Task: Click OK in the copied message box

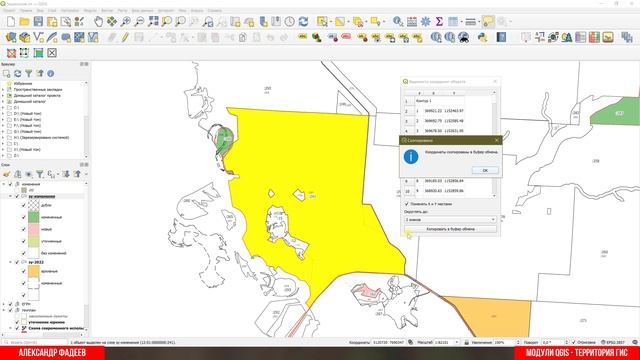Action: click(485, 170)
